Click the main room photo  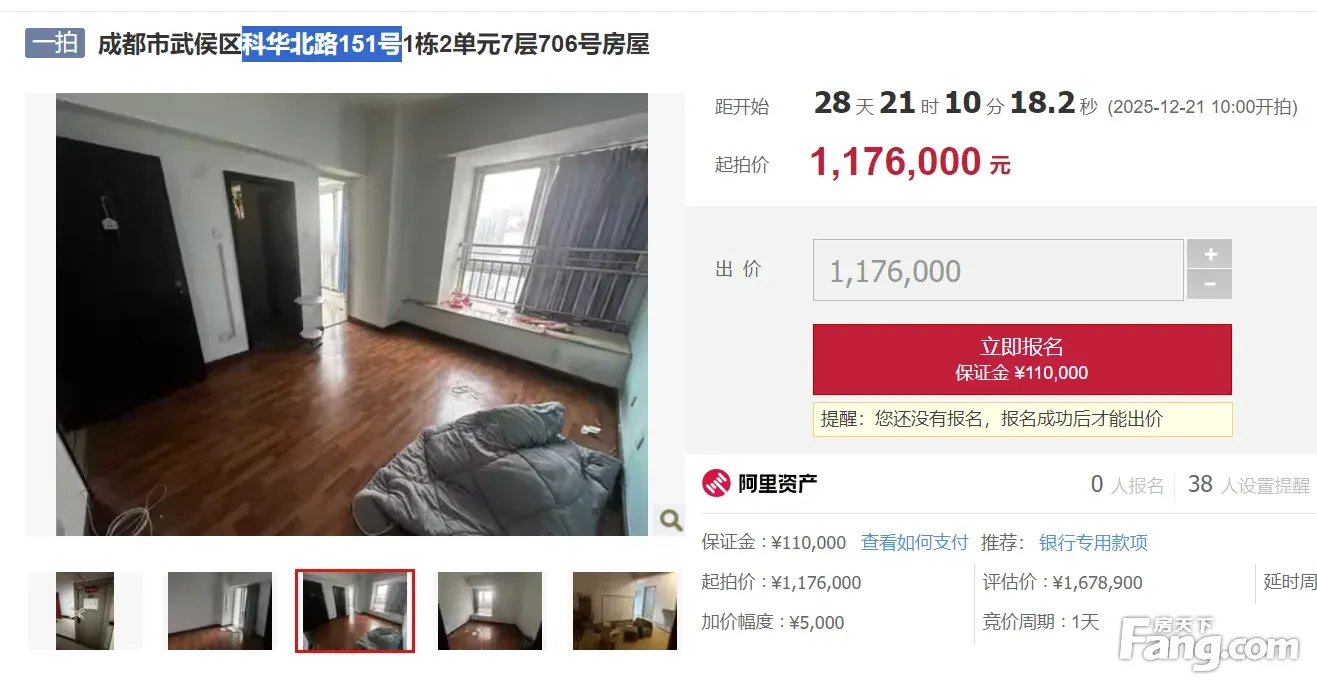point(352,315)
